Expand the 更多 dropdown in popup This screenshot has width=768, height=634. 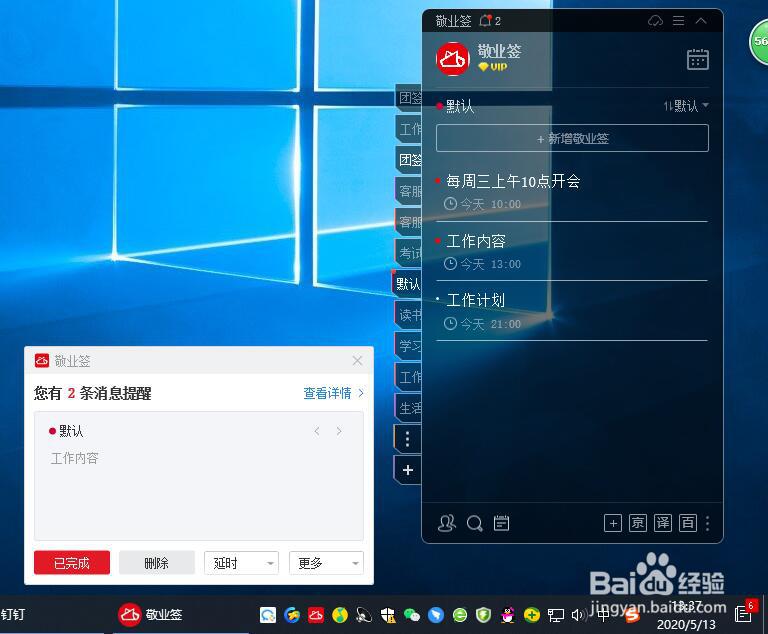pos(326,562)
